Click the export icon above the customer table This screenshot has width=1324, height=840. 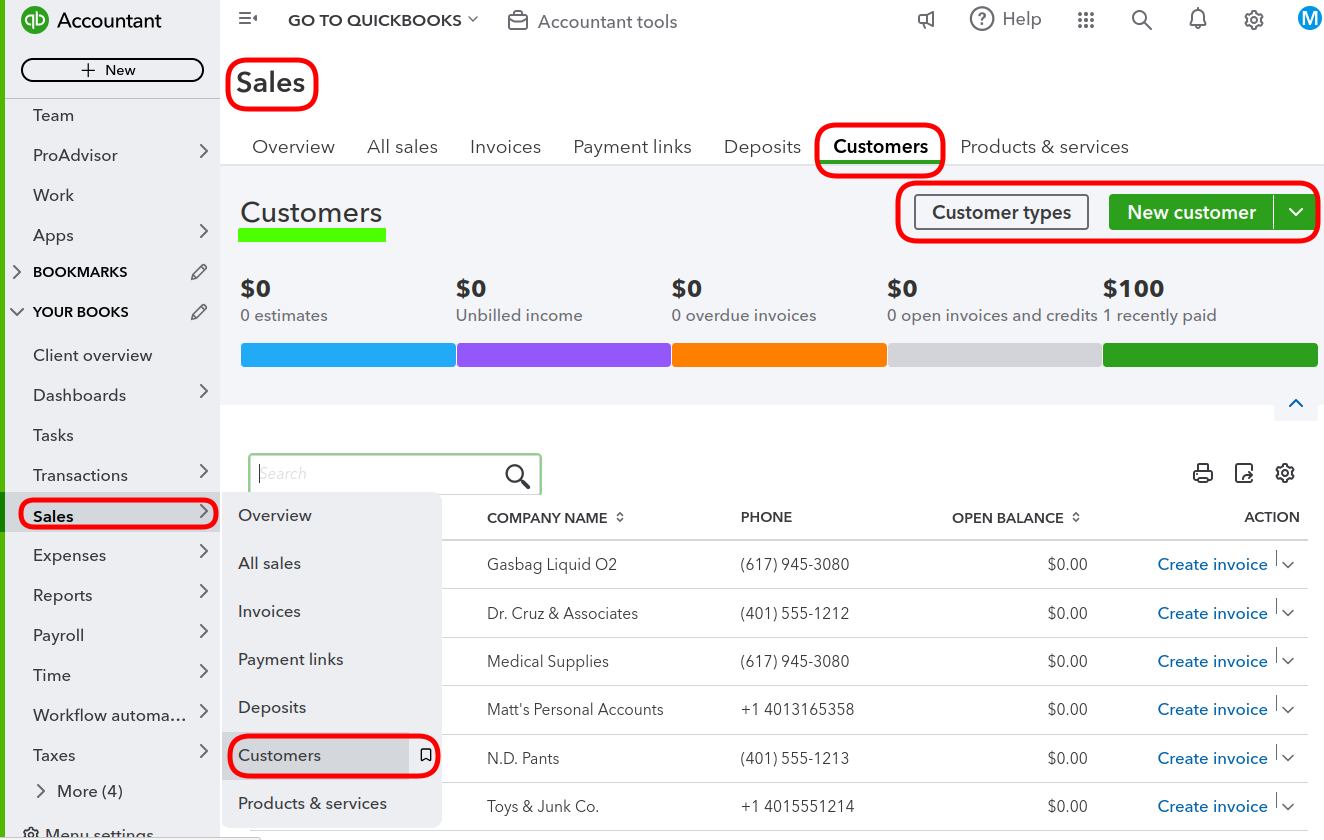(1244, 473)
